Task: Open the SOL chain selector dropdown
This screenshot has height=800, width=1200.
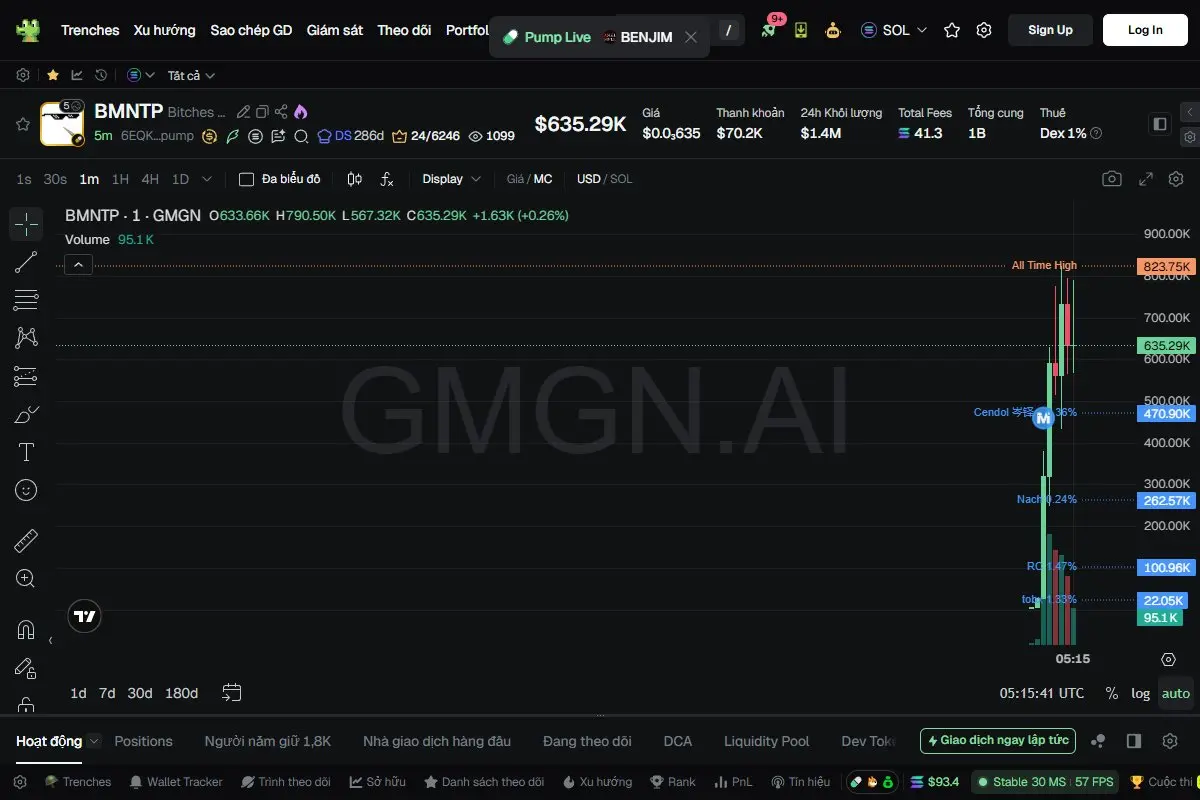Action: pos(894,30)
